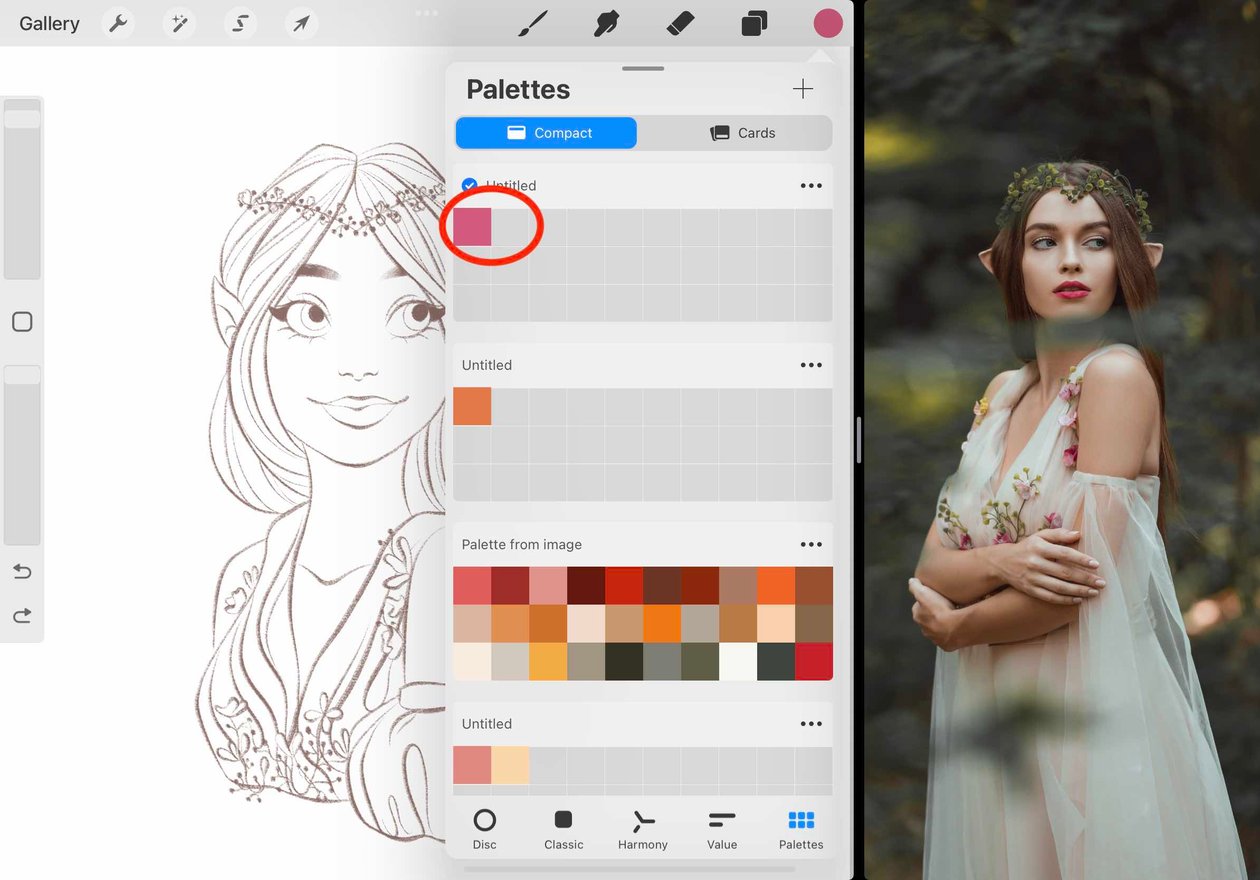This screenshot has height=880, width=1260.
Task: Open options menu of the checked Untitled palette
Action: click(x=811, y=186)
